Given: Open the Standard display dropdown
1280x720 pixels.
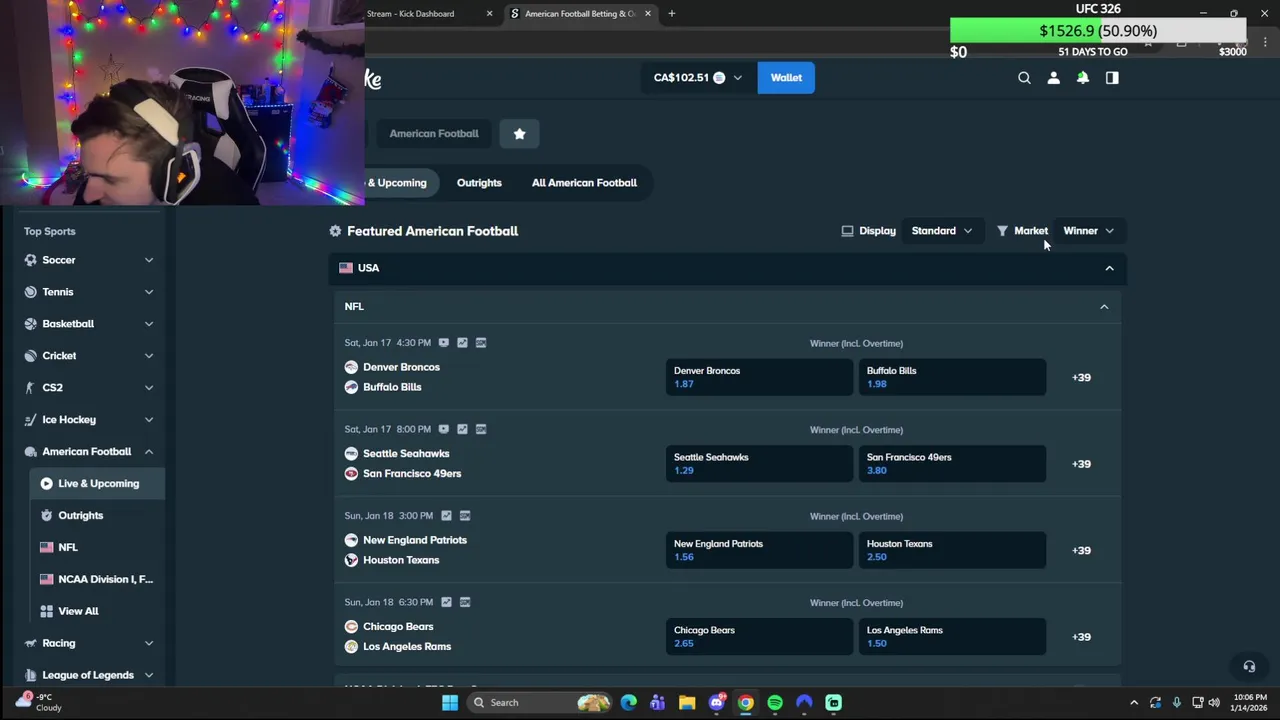Looking at the screenshot, I should coord(942,231).
